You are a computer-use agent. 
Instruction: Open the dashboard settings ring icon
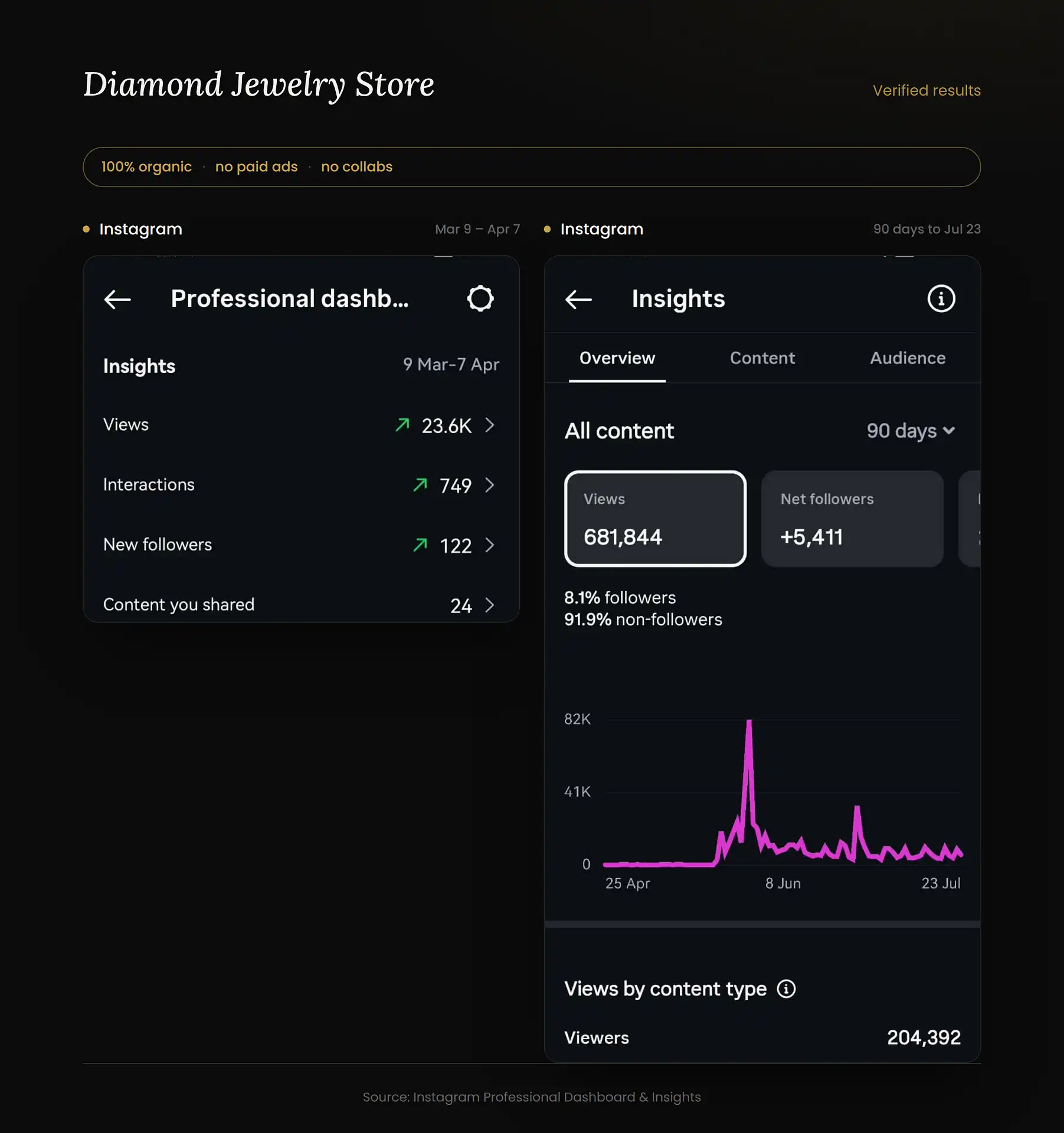click(480, 299)
